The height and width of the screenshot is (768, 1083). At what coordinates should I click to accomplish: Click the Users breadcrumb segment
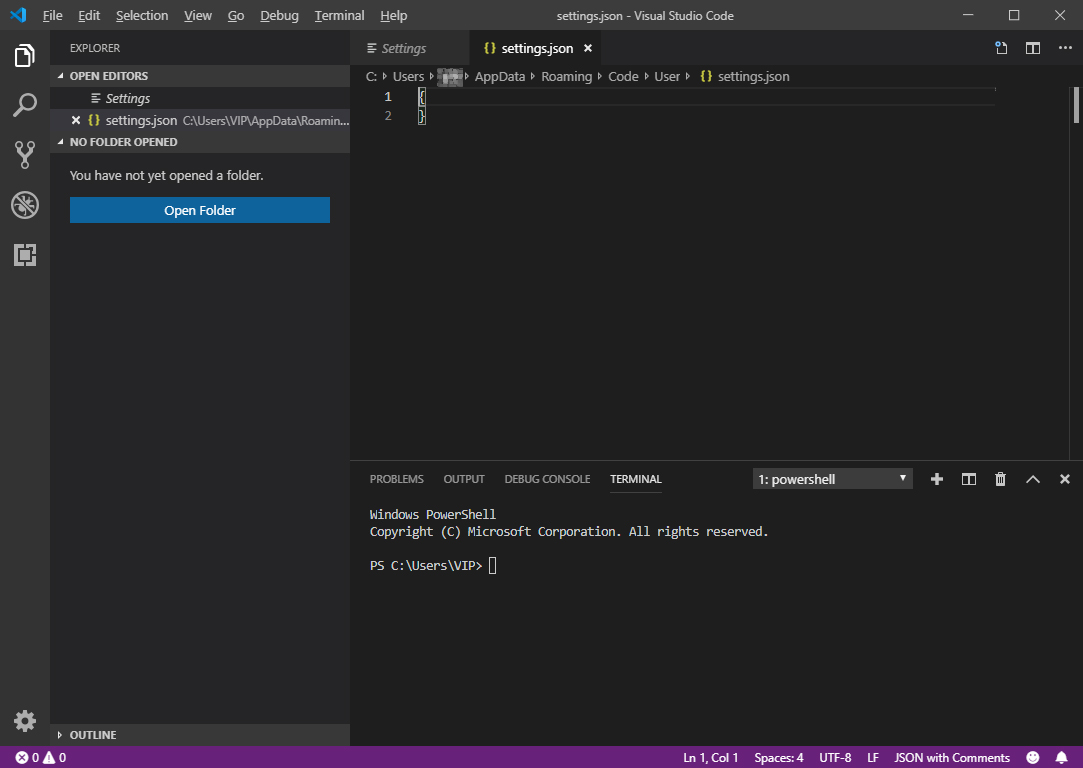point(408,77)
